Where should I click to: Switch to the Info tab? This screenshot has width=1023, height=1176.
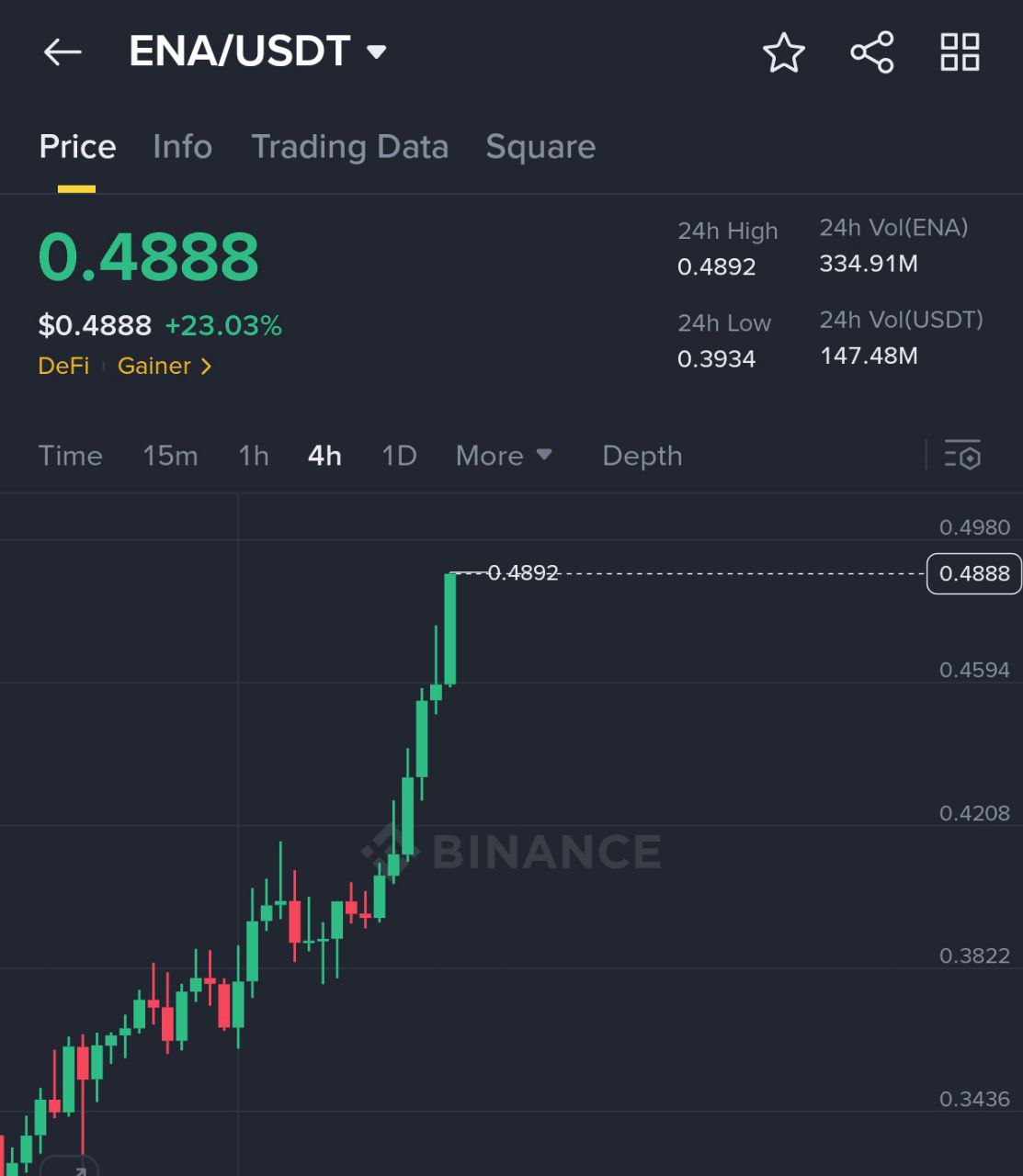tap(182, 147)
